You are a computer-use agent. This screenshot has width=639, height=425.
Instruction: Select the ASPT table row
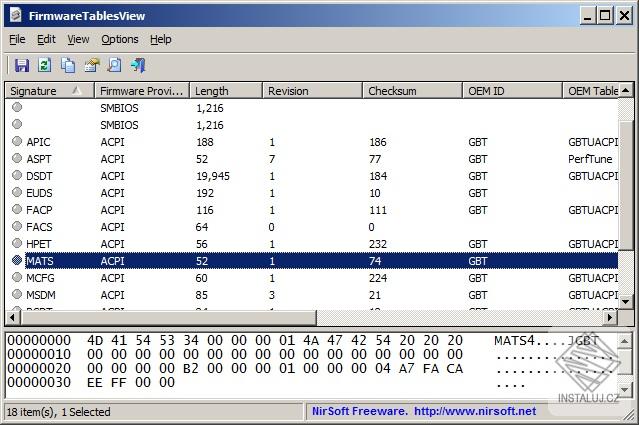pyautogui.click(x=312, y=159)
